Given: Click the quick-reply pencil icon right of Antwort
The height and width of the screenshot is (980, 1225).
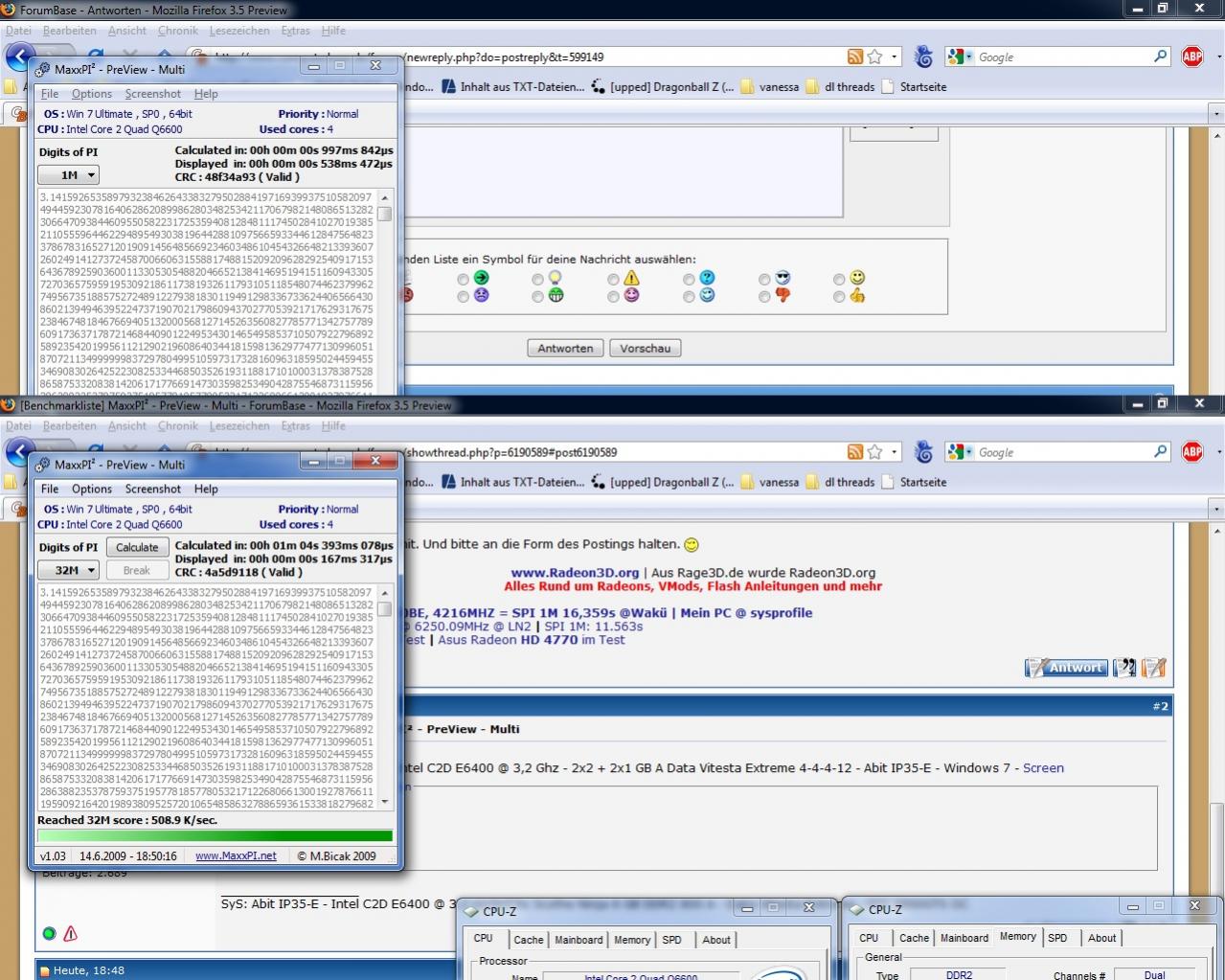Looking at the screenshot, I should click(x=1154, y=668).
